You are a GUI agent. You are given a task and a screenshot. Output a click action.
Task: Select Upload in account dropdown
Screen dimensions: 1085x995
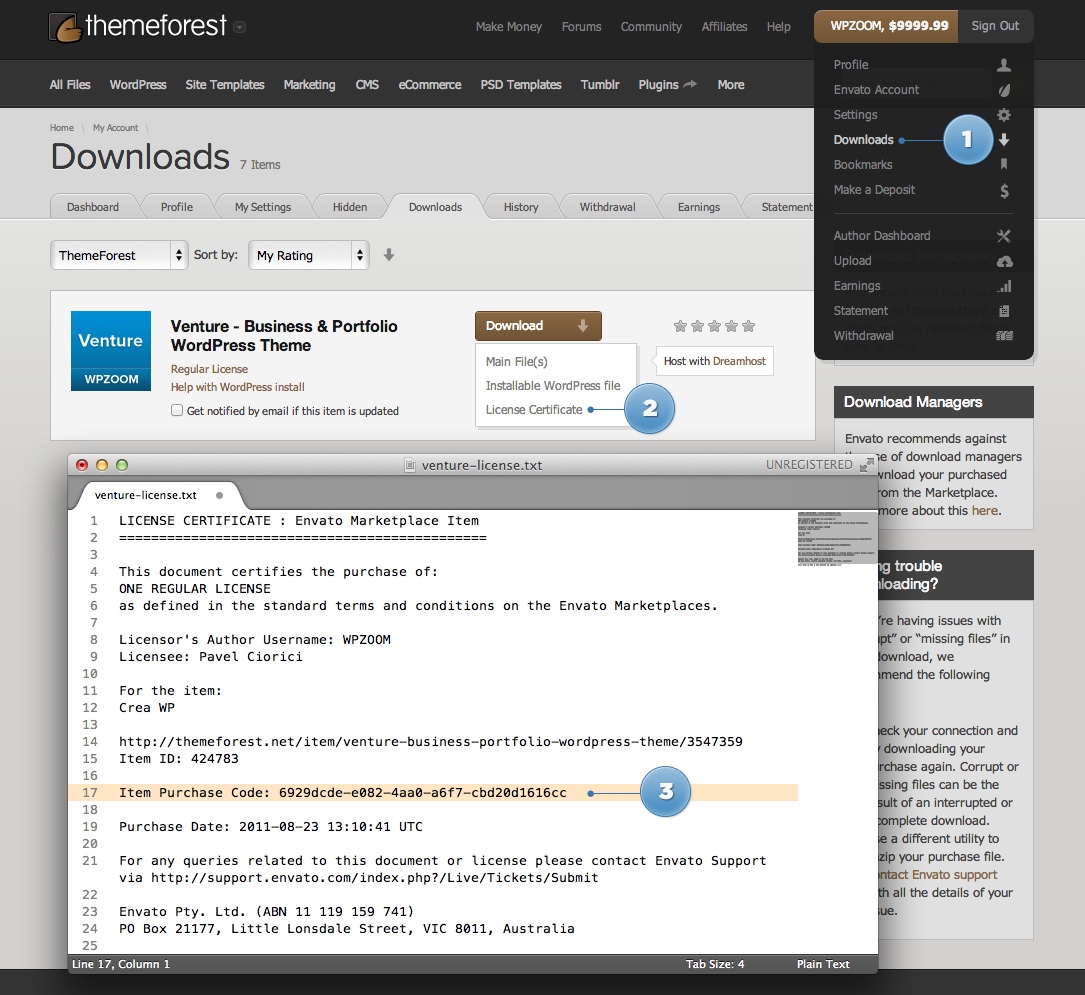click(x=852, y=261)
